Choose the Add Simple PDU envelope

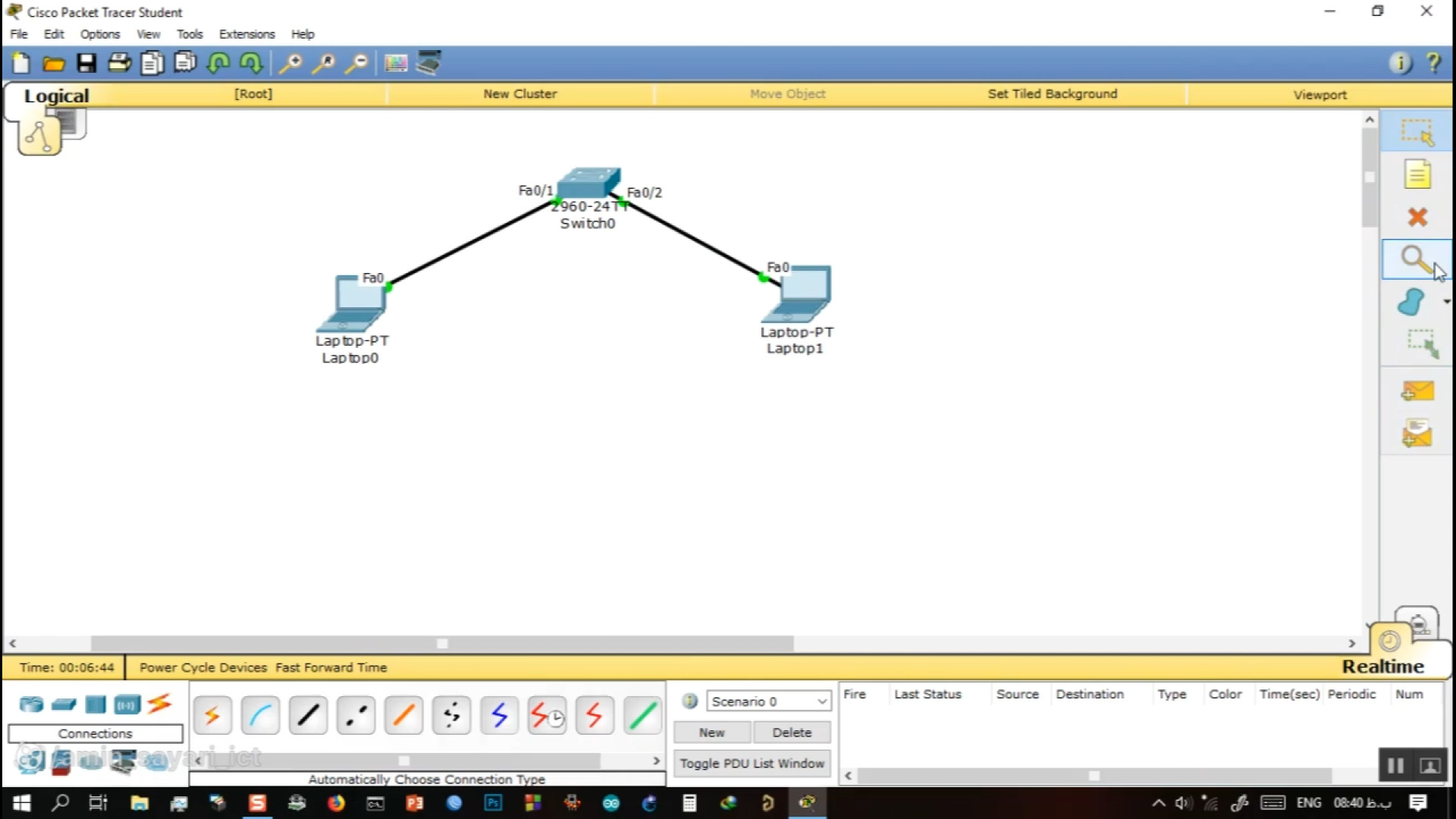click(x=1417, y=391)
